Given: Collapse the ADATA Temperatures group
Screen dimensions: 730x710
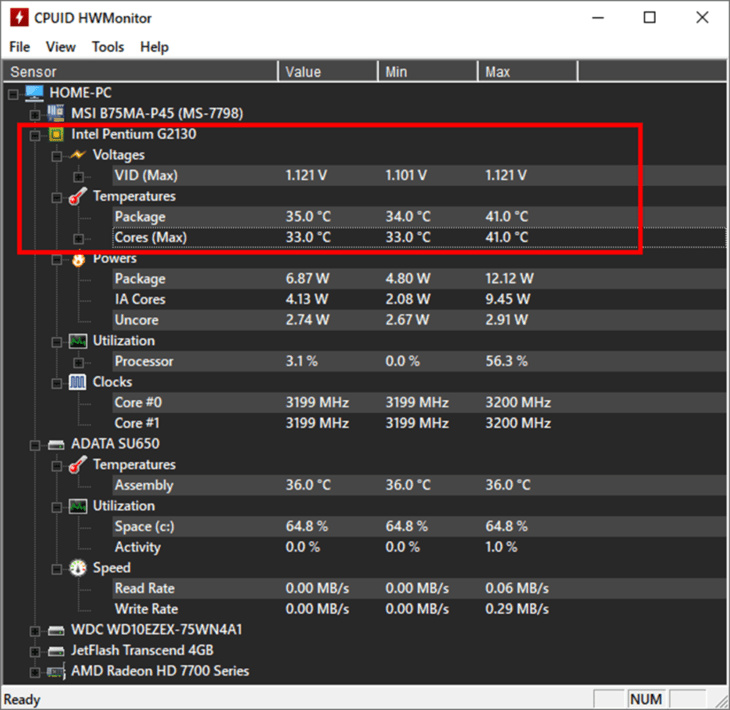Looking at the screenshot, I should pos(57,466).
